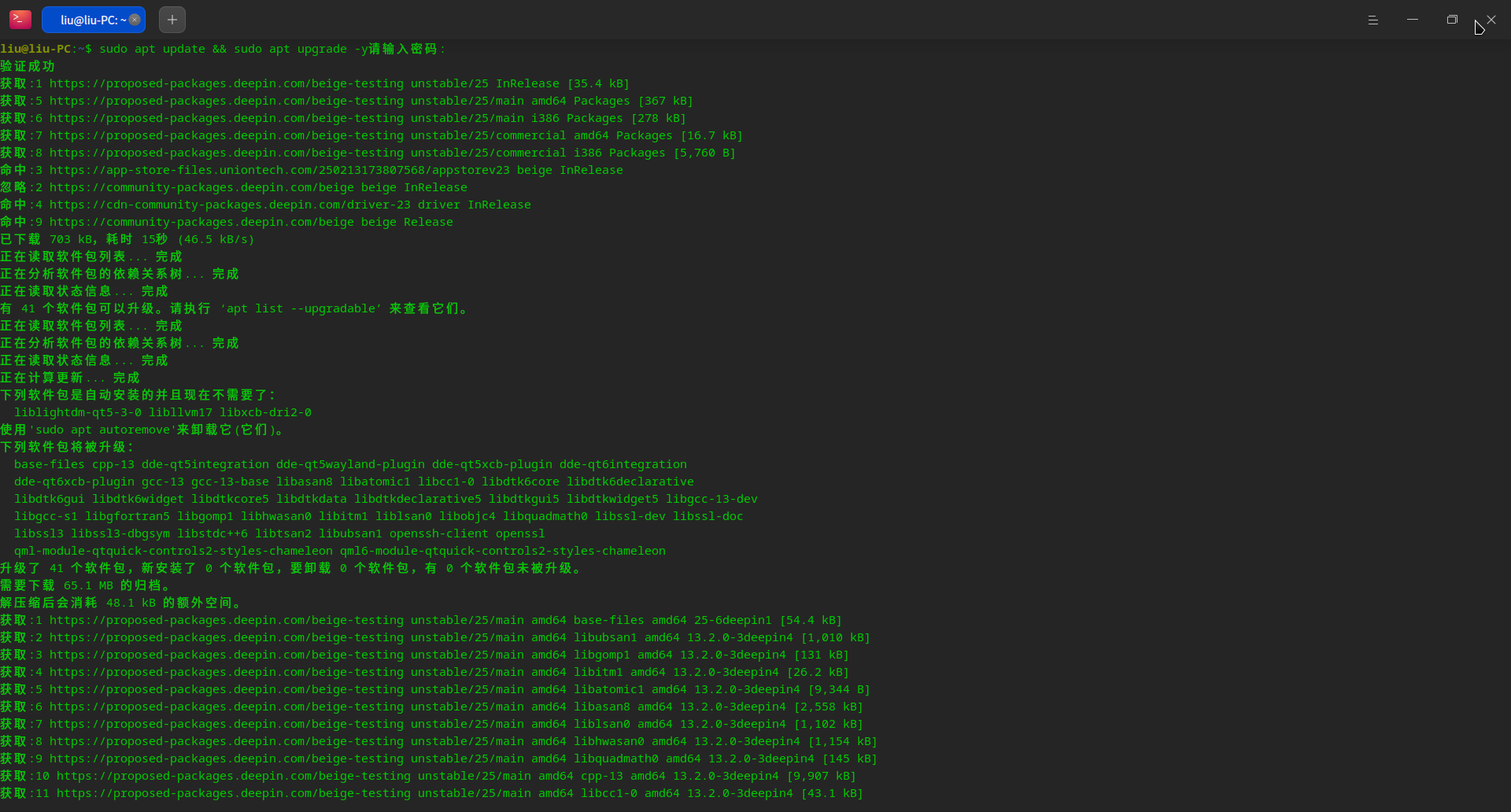Open a new terminal tab with plus button
Image resolution: width=1511 pixels, height=812 pixels.
point(172,20)
